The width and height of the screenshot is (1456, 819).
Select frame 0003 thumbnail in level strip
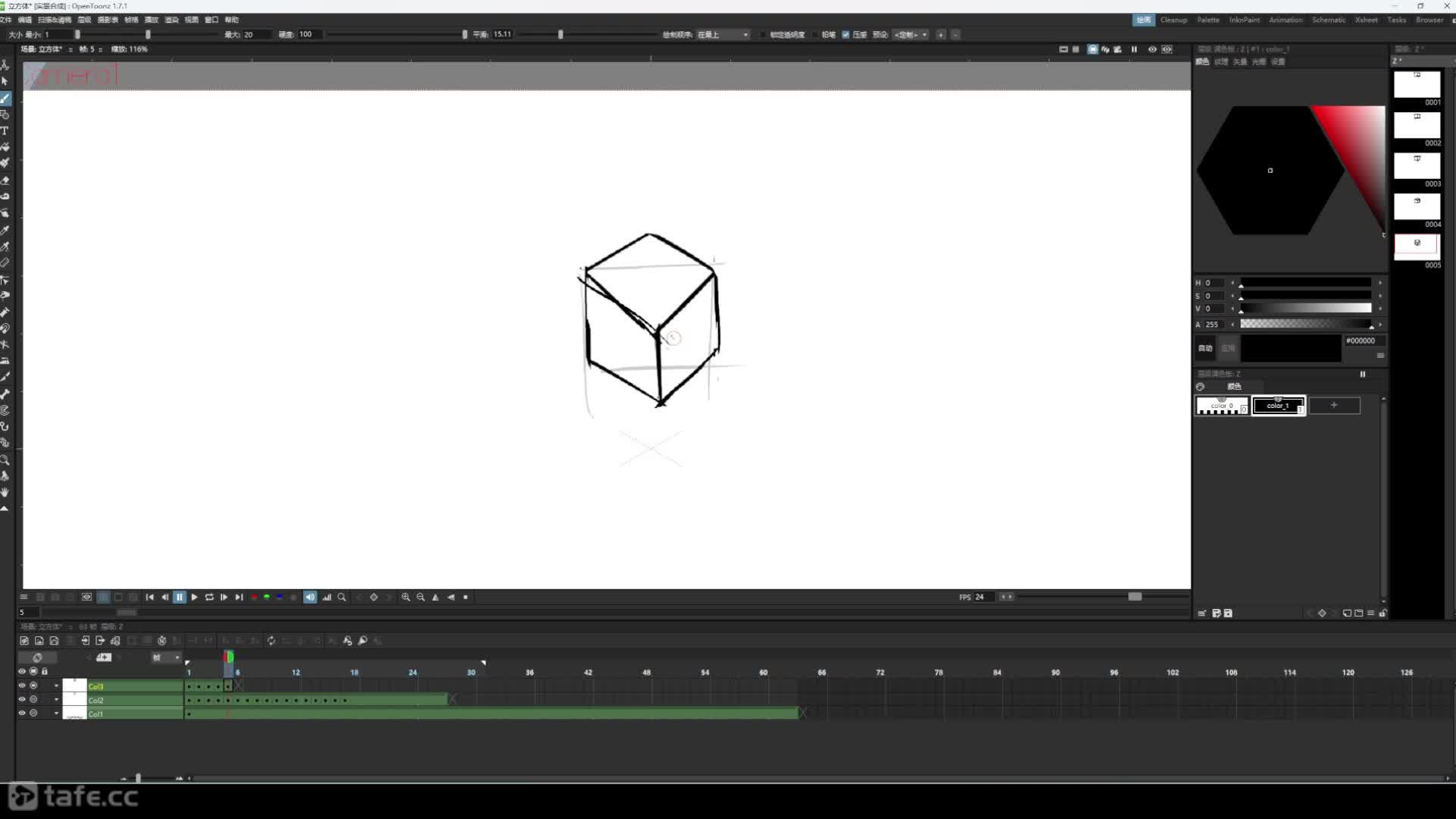click(1417, 166)
